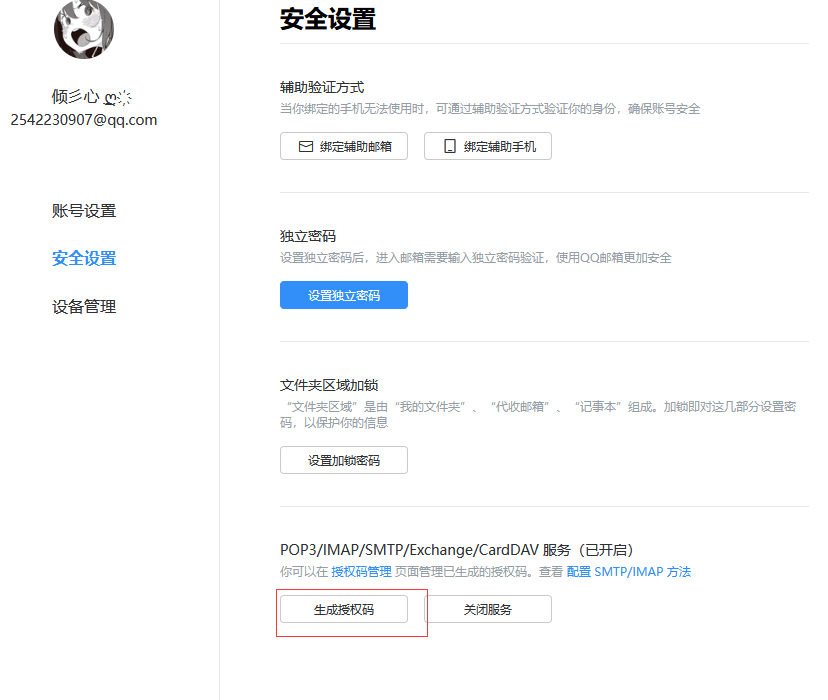Open 账号设置 in the sidebar

[84, 211]
